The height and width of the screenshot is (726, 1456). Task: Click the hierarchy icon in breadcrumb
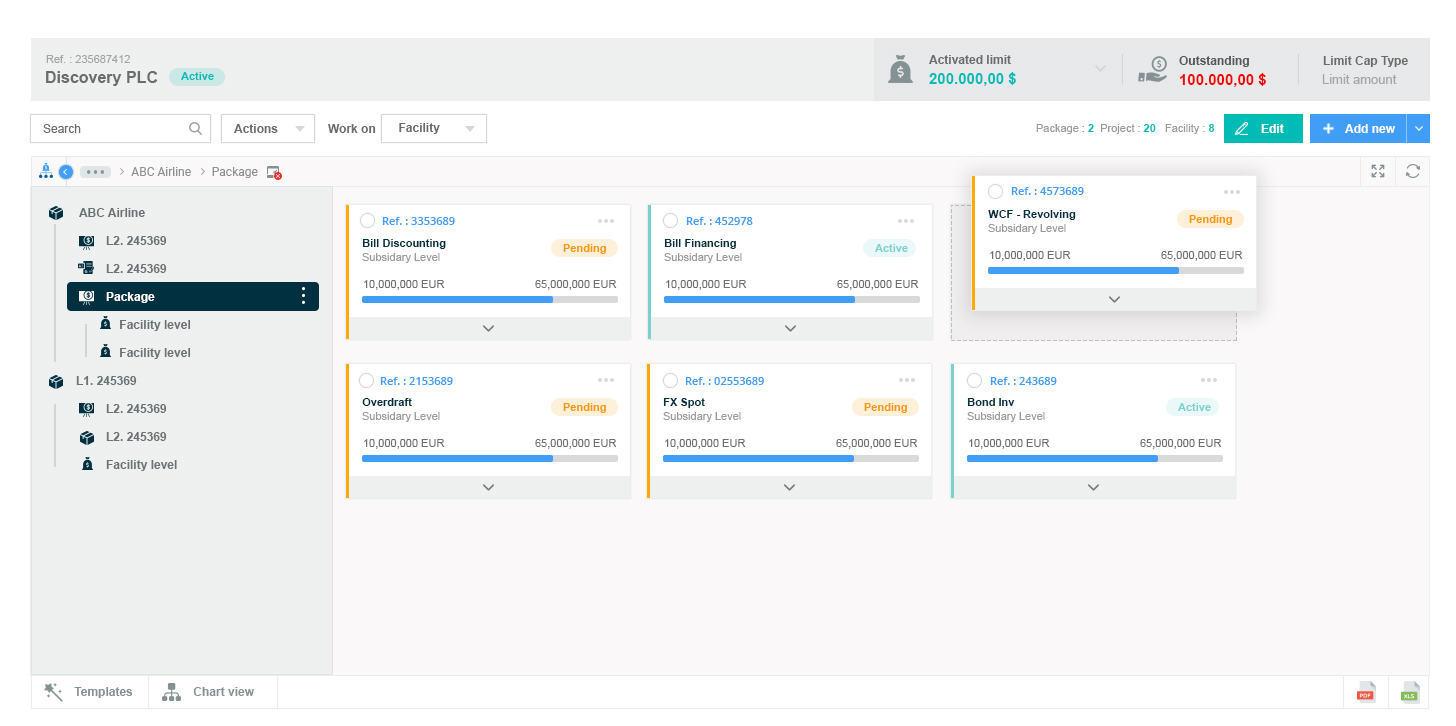click(x=45, y=171)
